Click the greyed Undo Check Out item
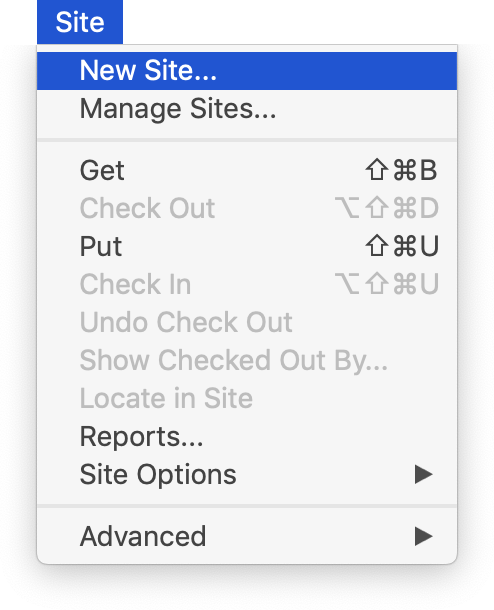 tap(247, 323)
